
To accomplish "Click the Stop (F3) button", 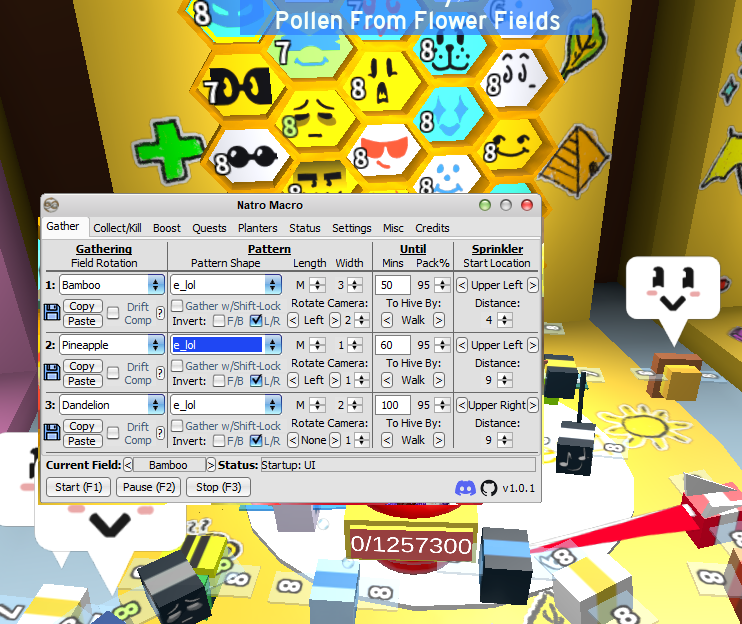I will [219, 487].
